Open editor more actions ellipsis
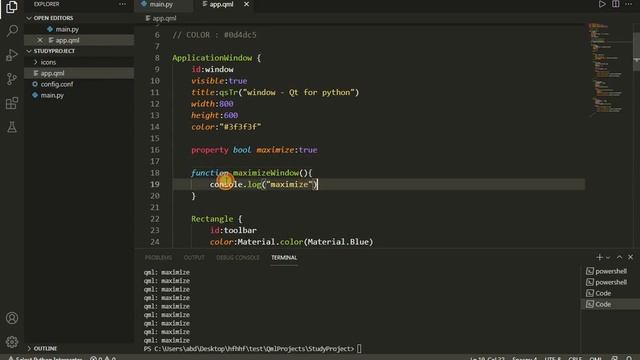Viewport: 640px width, 360px height. point(629,4)
